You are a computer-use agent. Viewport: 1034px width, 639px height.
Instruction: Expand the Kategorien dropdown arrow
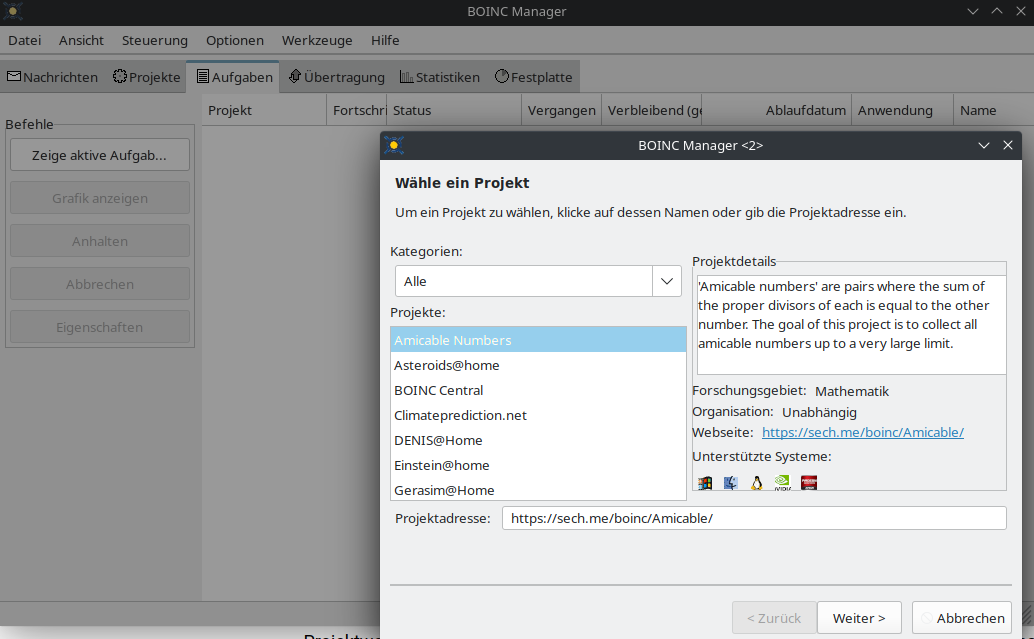pos(667,281)
